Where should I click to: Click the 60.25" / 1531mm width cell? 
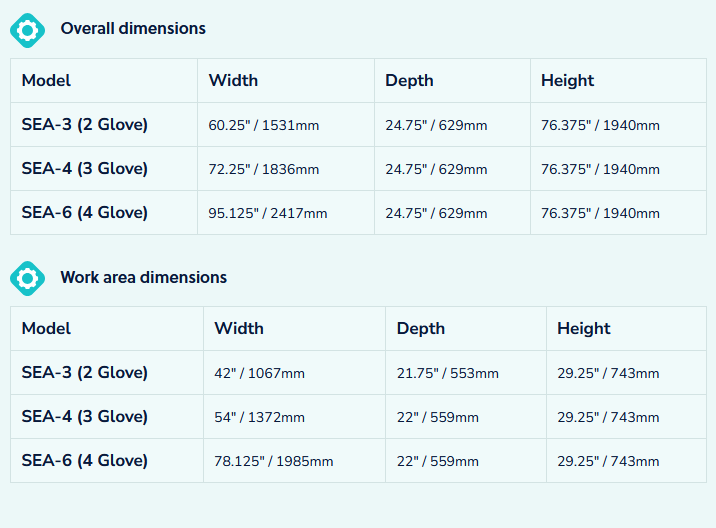(264, 126)
